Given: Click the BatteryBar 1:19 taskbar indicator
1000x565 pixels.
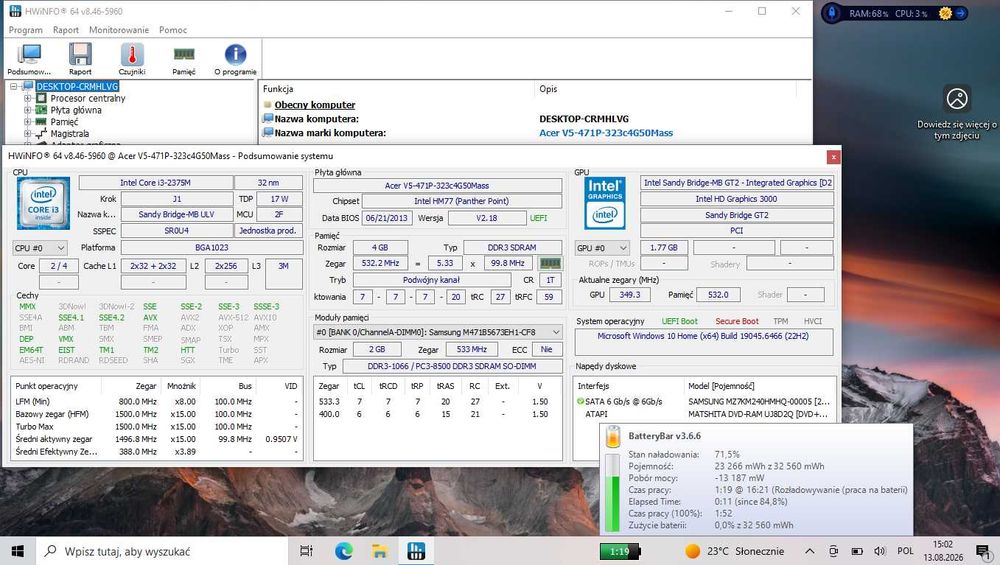Looking at the screenshot, I should coord(620,551).
